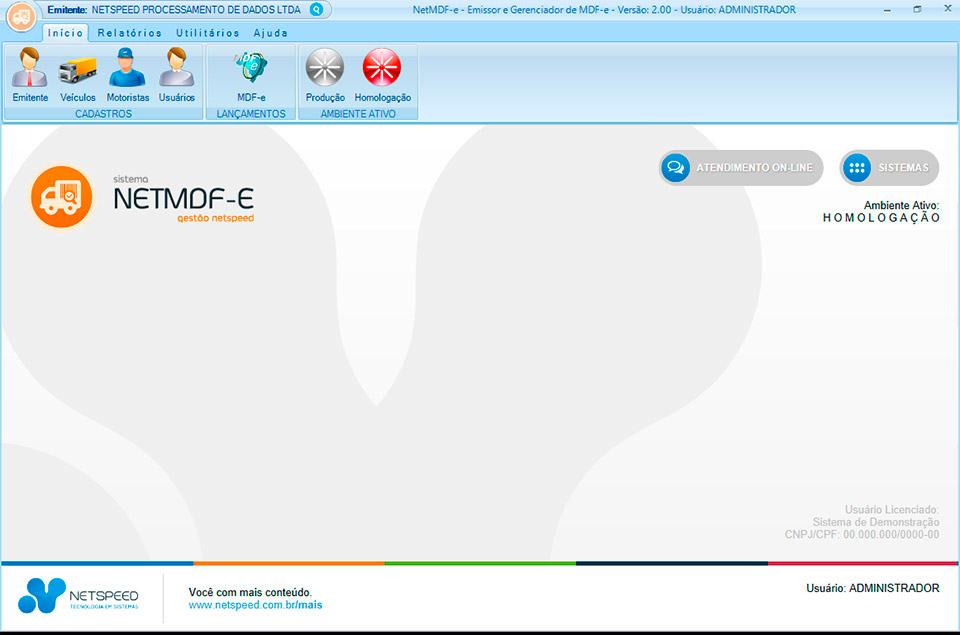Click the Netspeed logo in the footer

click(78, 595)
